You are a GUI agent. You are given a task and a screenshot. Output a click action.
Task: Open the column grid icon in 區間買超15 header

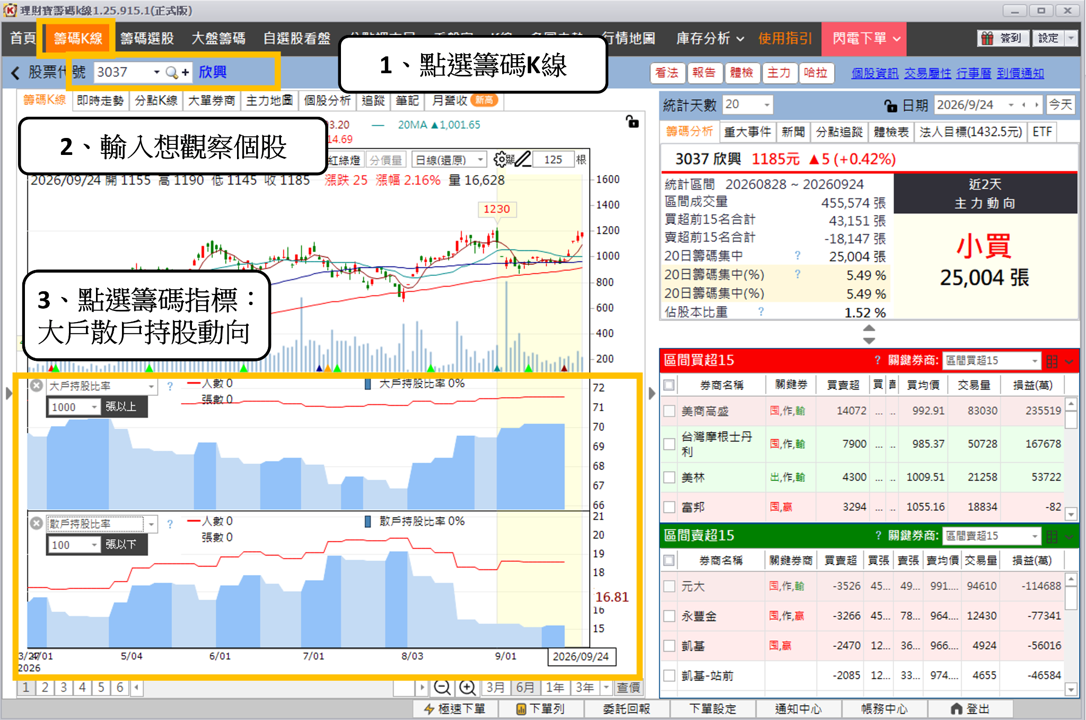click(x=1052, y=361)
